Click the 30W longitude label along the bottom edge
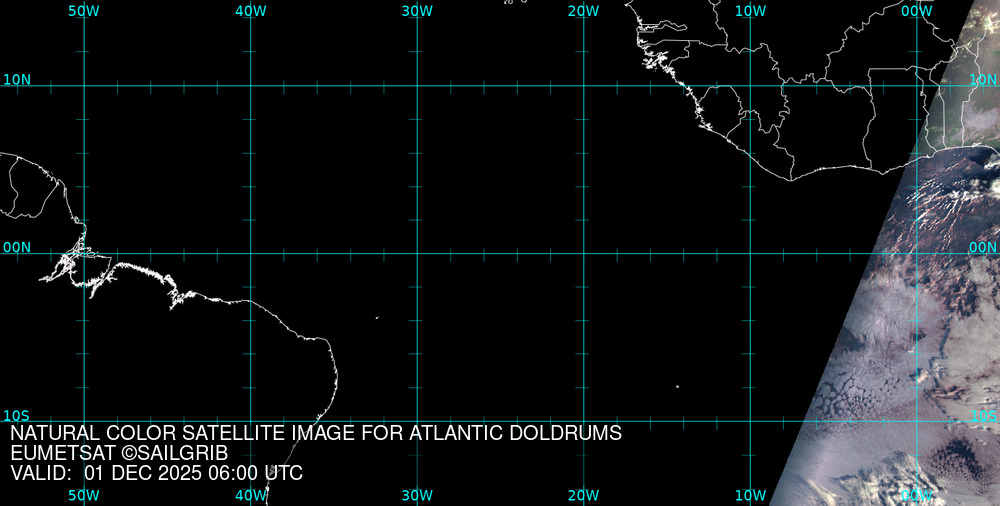The image size is (1000, 506). 417,495
